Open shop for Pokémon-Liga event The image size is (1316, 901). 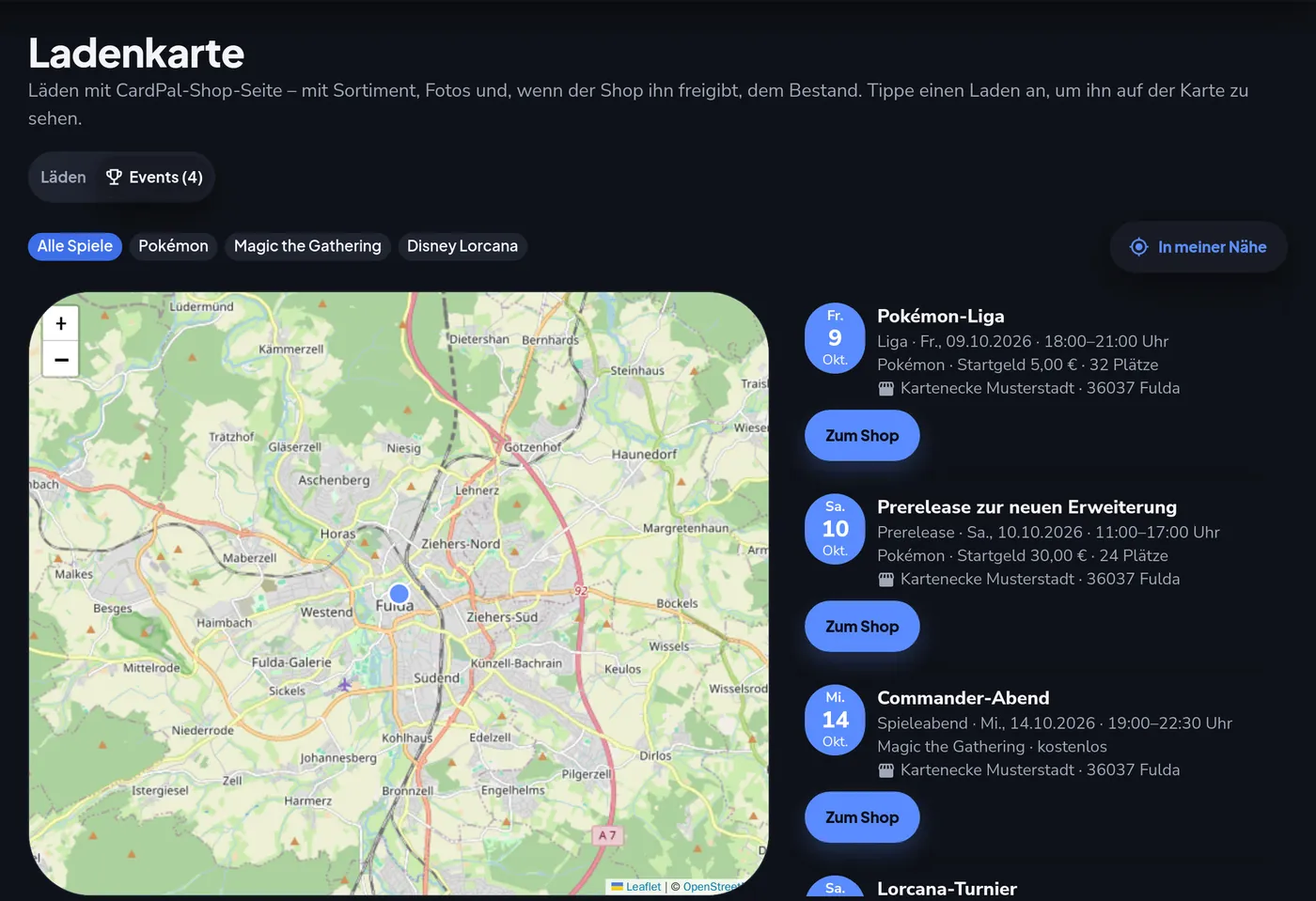(862, 436)
